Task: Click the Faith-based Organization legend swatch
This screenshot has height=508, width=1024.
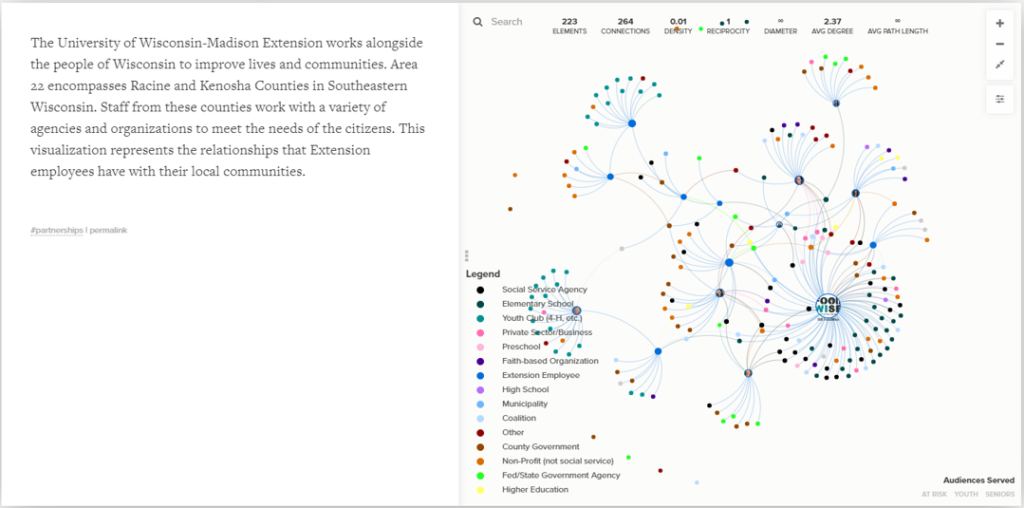Action: [x=481, y=361]
